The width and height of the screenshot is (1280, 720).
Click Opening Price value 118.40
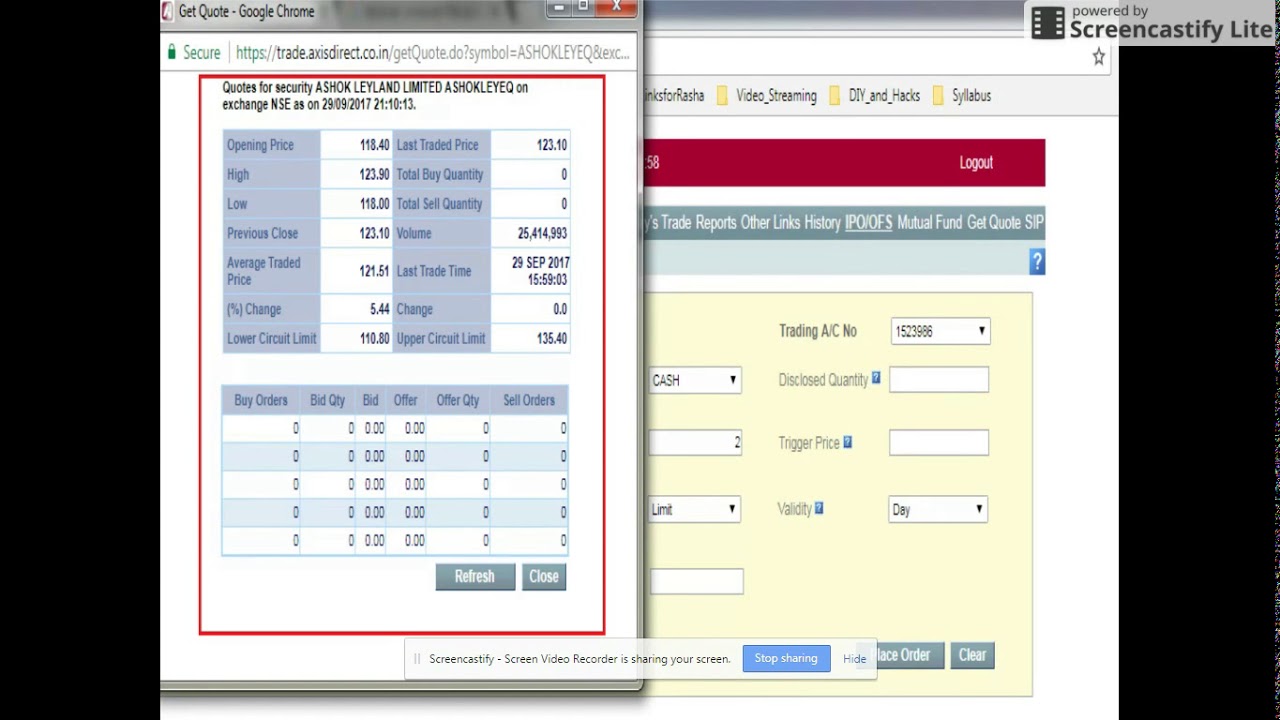coord(374,145)
